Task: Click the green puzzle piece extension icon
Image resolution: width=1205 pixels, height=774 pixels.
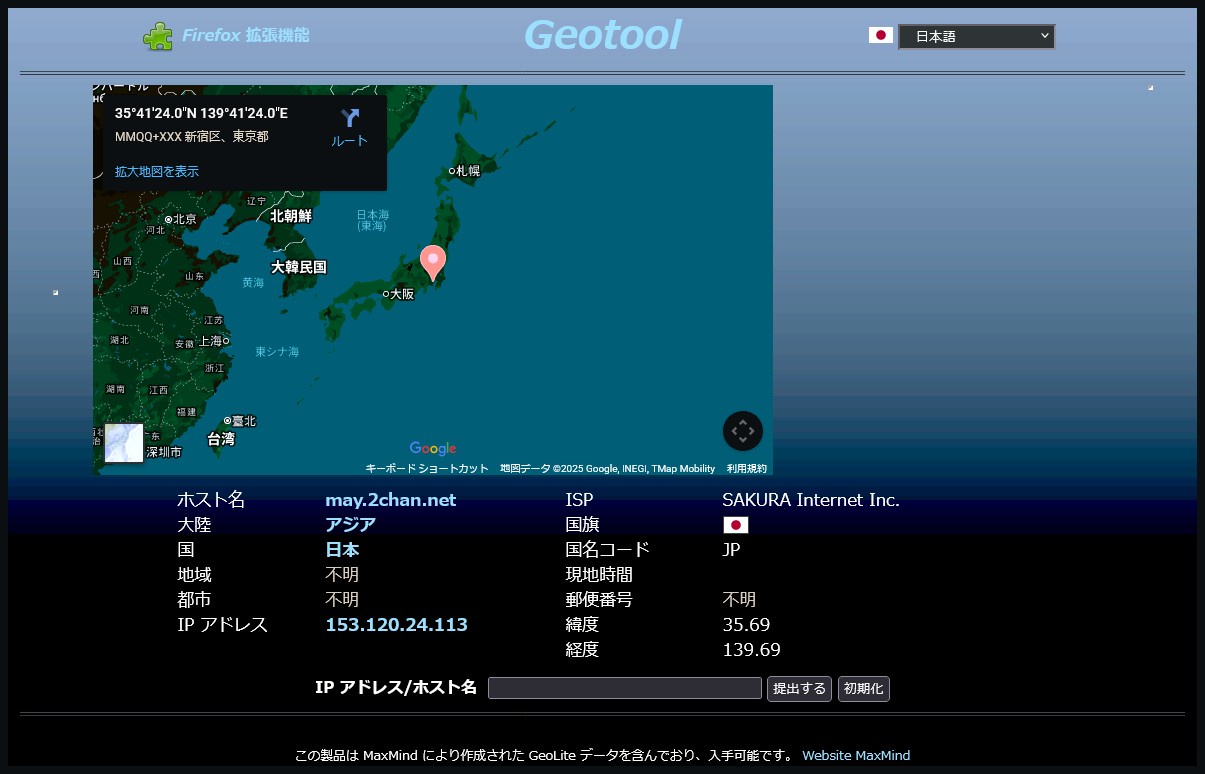Action: tap(157, 36)
